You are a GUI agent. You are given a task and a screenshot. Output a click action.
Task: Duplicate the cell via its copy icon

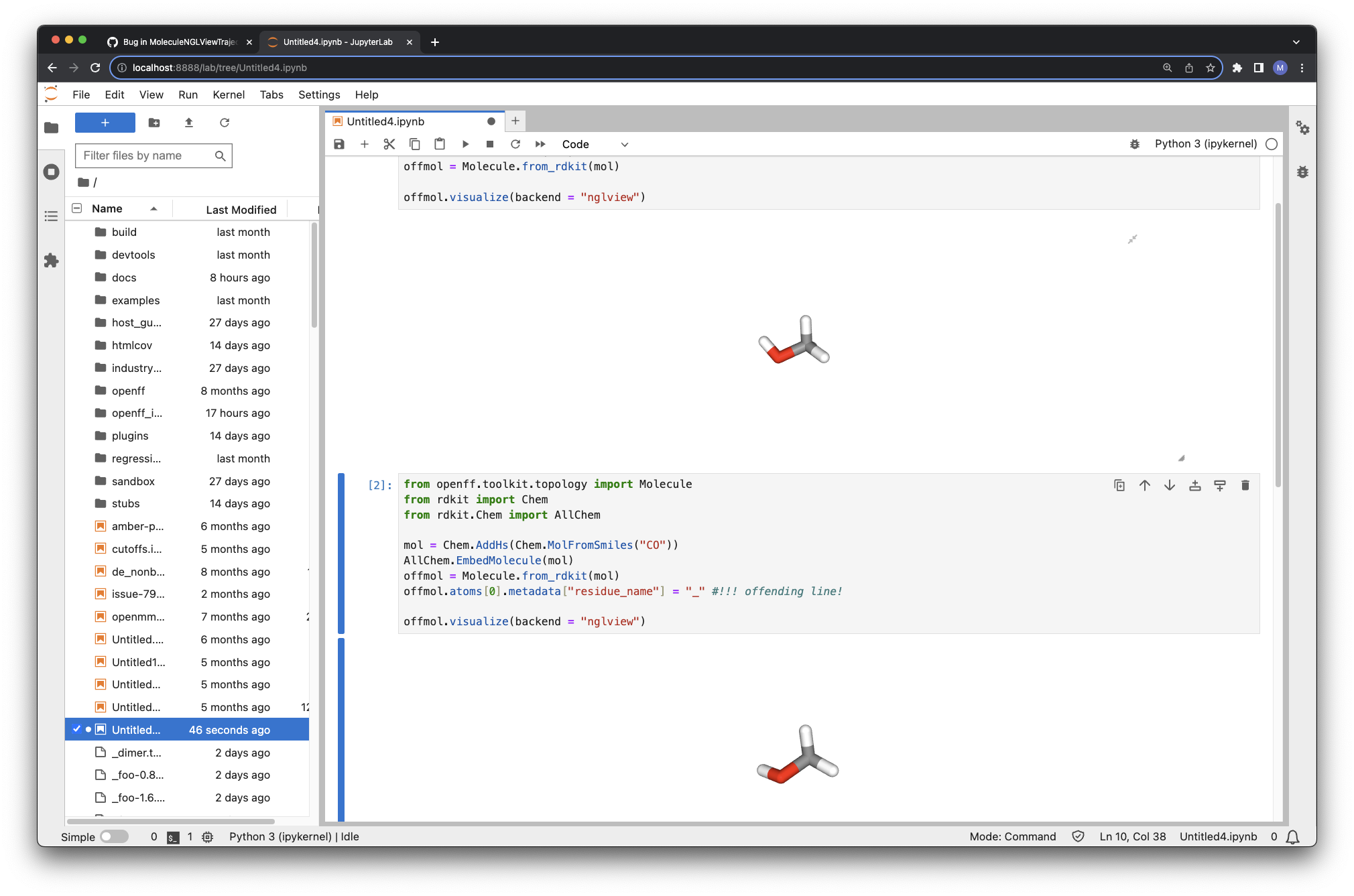click(x=1119, y=485)
